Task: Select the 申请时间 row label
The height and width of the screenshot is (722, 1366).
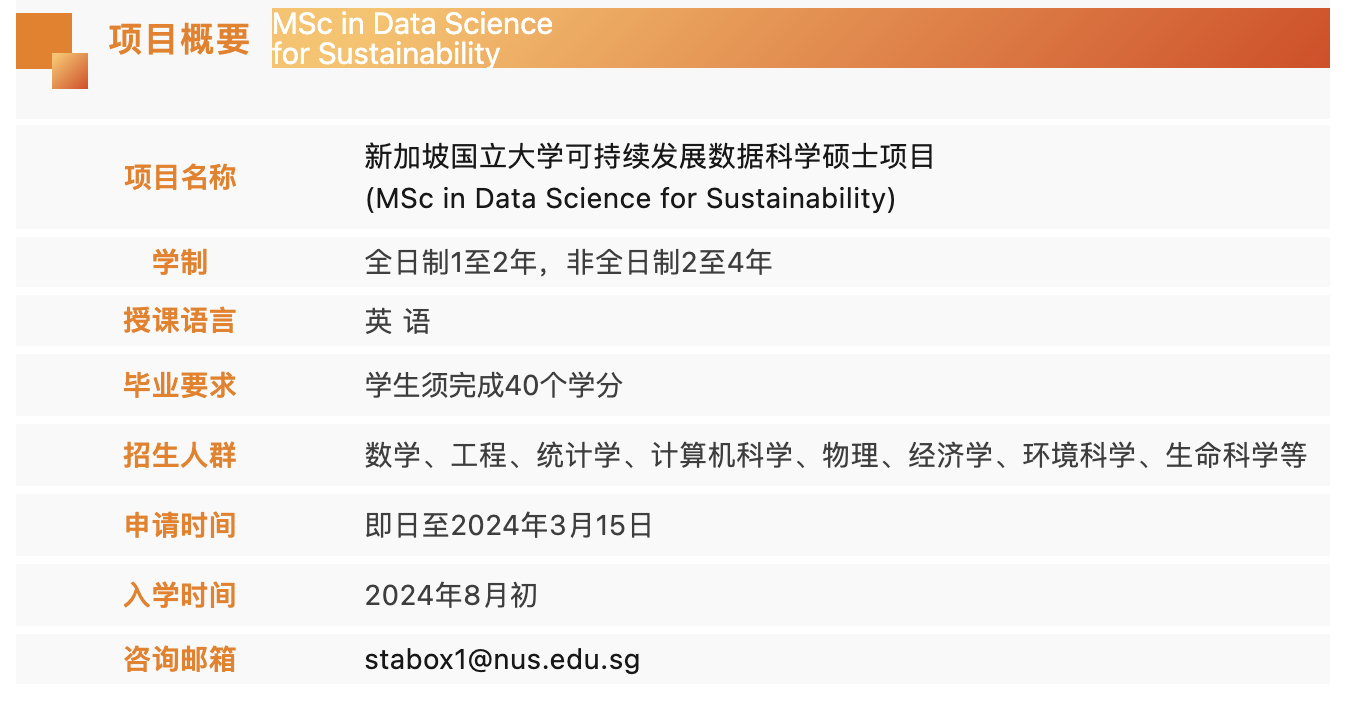Action: (180, 525)
